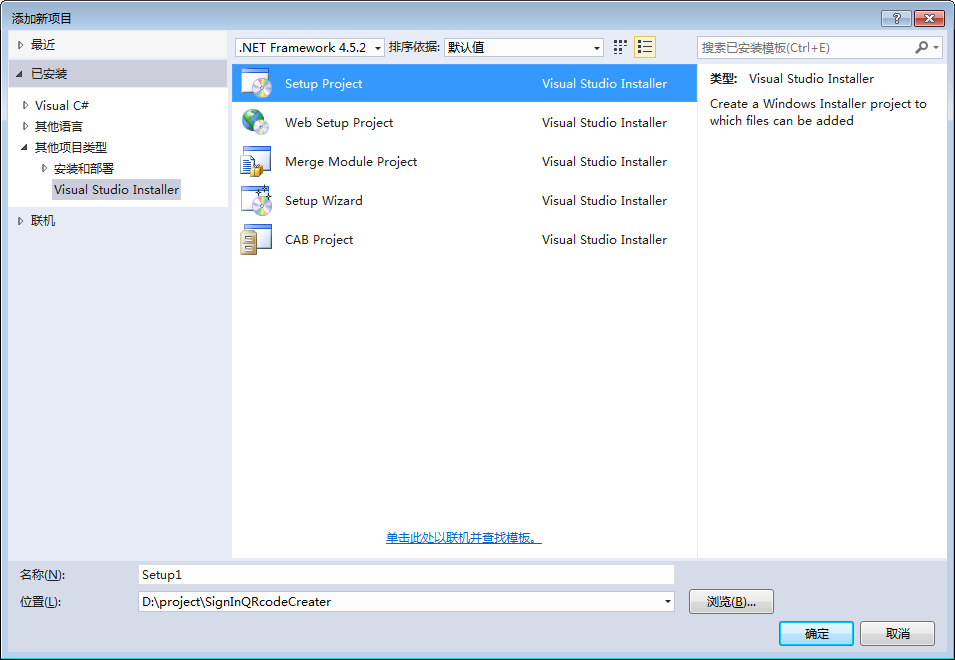Click the 确定 button
Image resolution: width=955 pixels, height=660 pixels.
(x=816, y=634)
